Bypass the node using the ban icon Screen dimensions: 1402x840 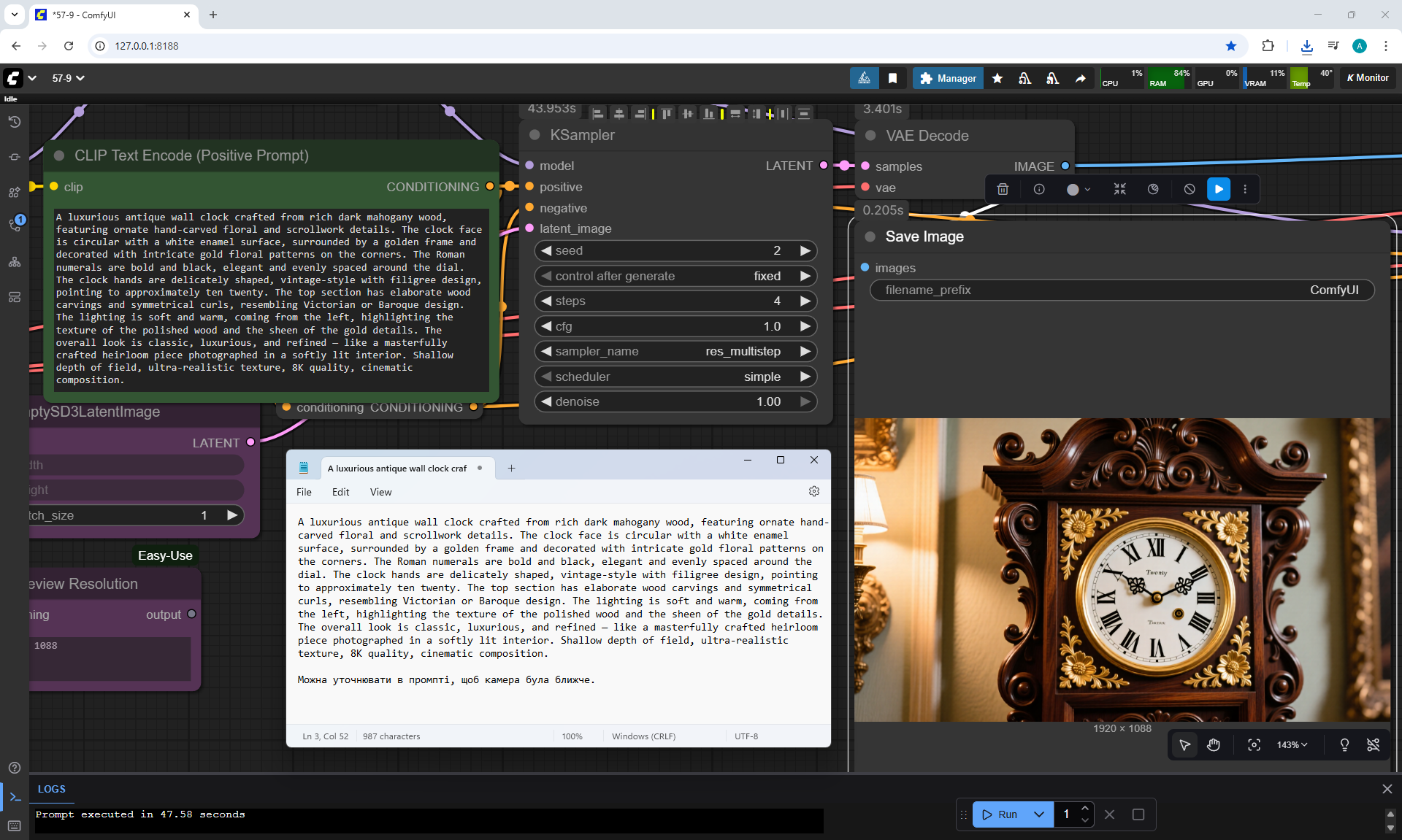1190,189
